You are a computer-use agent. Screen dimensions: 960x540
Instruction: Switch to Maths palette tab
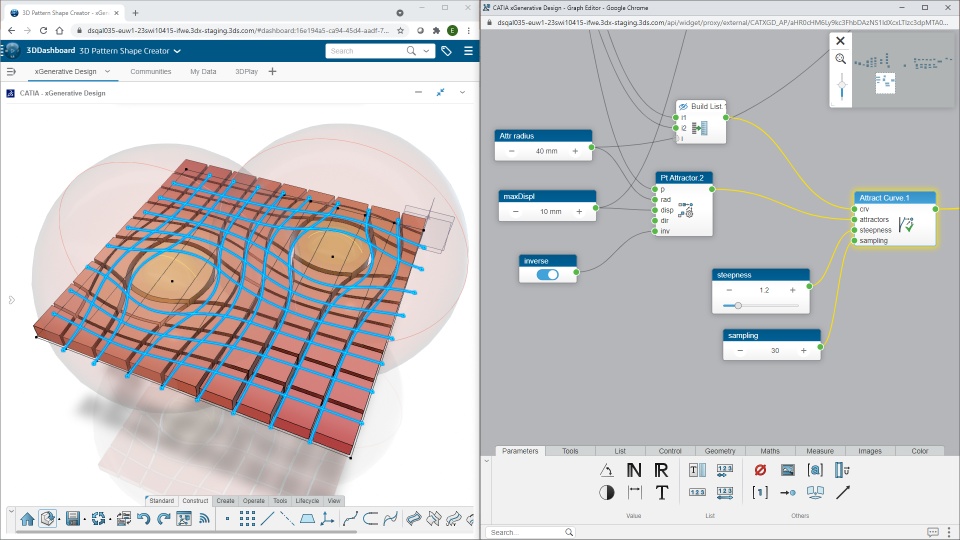click(x=770, y=451)
